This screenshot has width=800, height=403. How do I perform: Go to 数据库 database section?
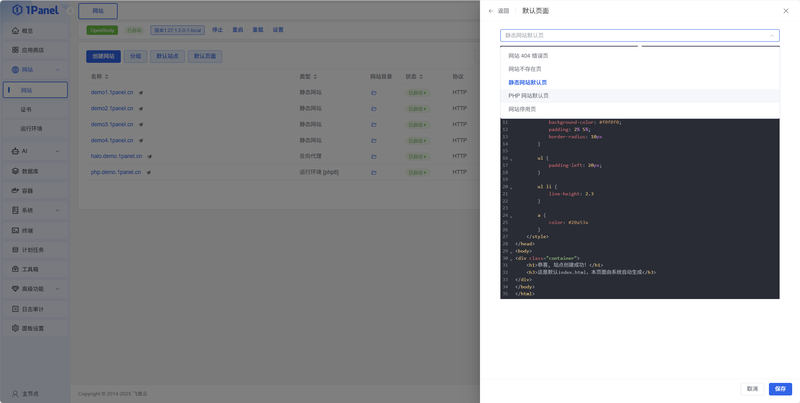pyautogui.click(x=35, y=171)
